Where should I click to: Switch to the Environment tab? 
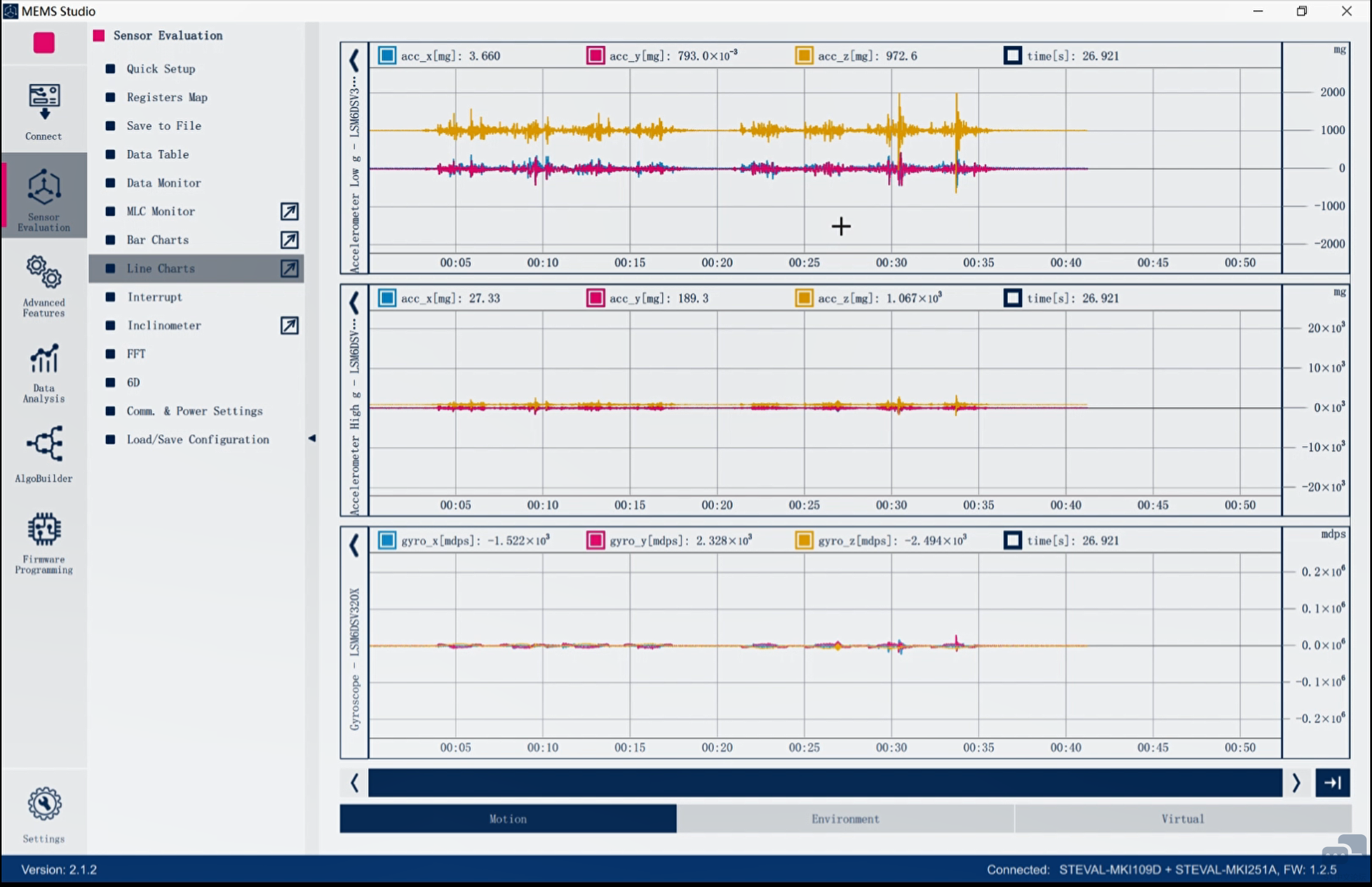pyautogui.click(x=845, y=818)
